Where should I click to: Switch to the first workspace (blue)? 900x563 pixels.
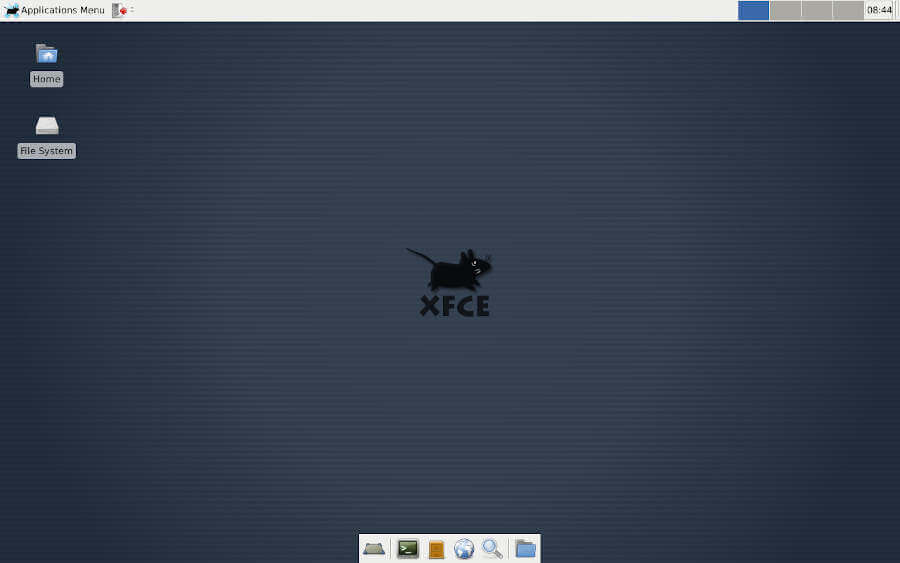[753, 10]
